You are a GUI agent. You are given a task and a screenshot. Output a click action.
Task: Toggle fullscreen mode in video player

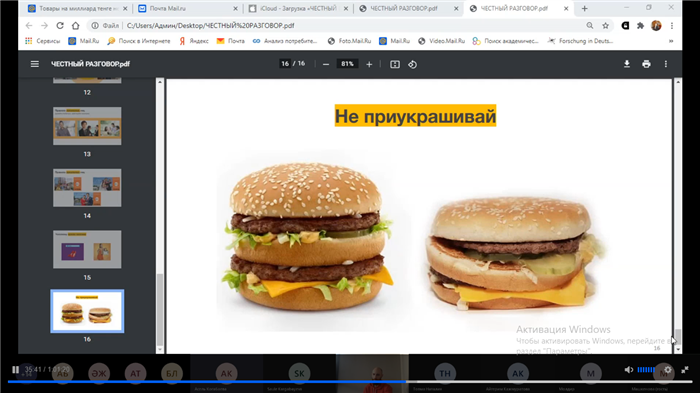pos(685,369)
